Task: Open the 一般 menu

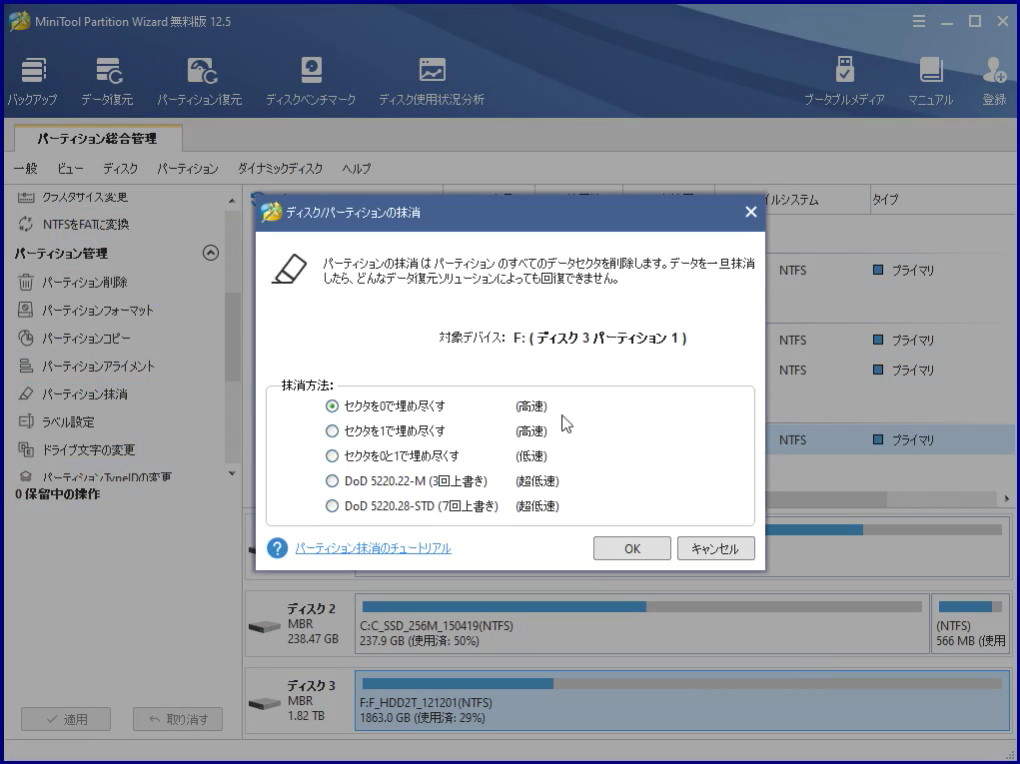Action: coord(25,169)
